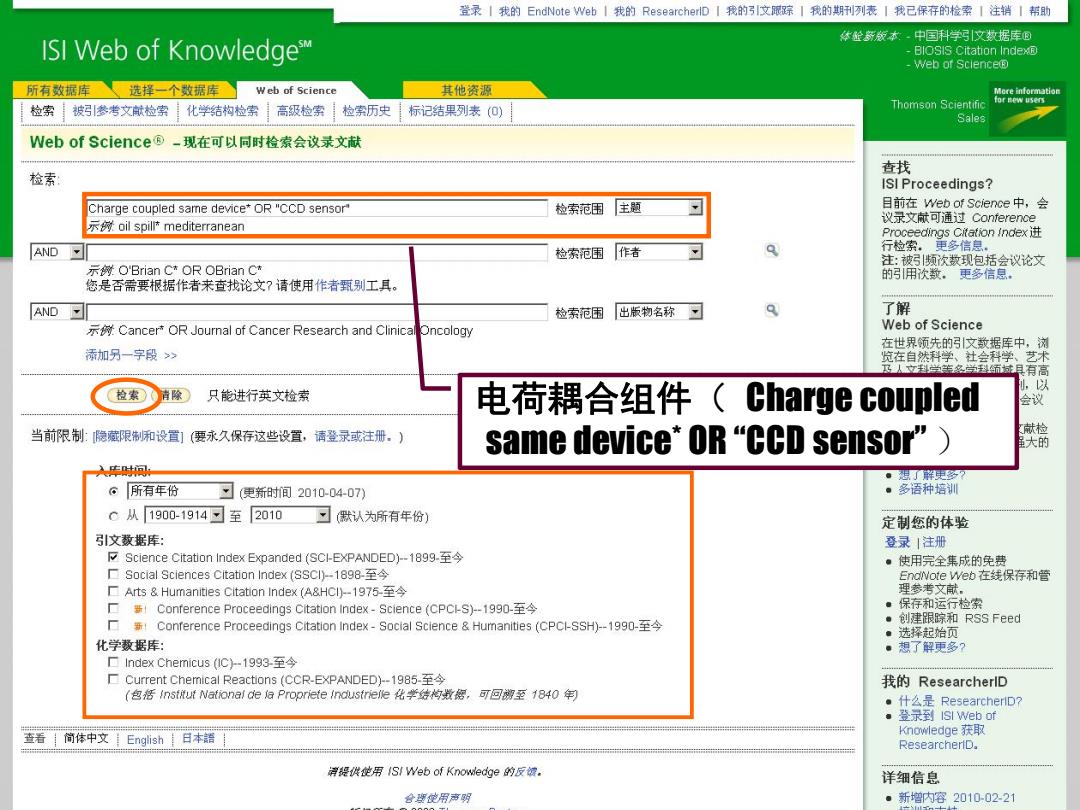
Task: Click BIOSIS Citation Index link
Action: tap(975, 50)
